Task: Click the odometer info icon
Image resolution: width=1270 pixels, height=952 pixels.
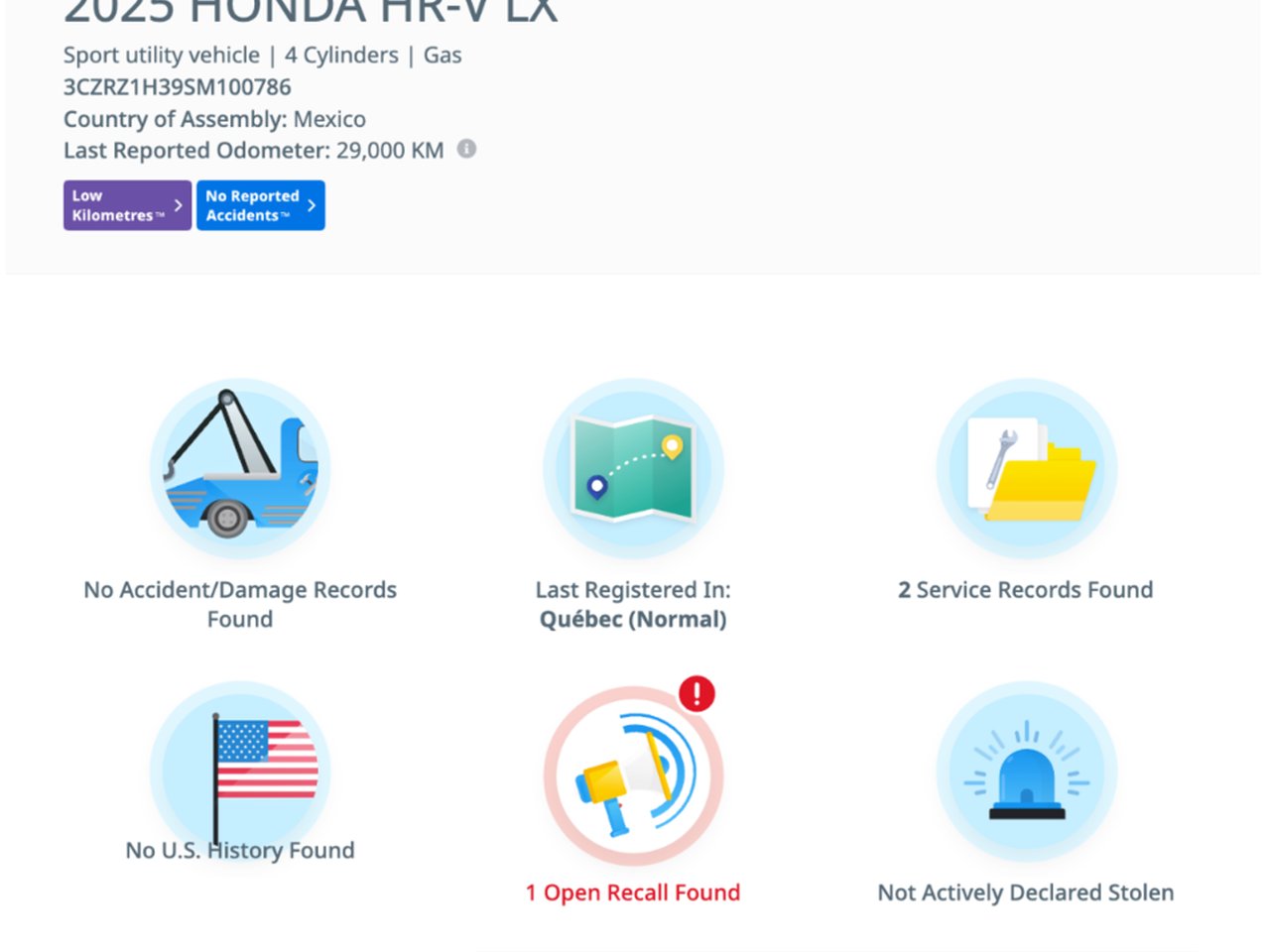Action: [466, 149]
